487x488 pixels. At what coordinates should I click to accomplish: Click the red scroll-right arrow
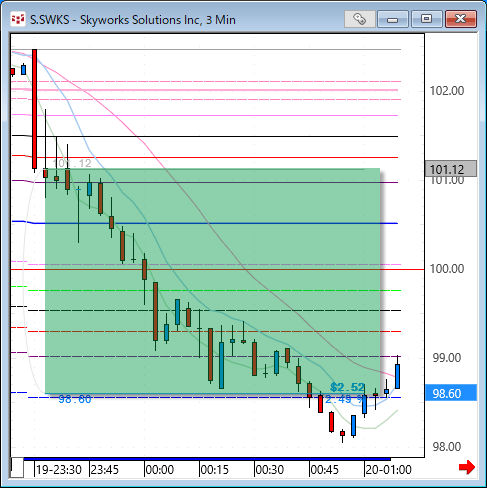click(467, 467)
